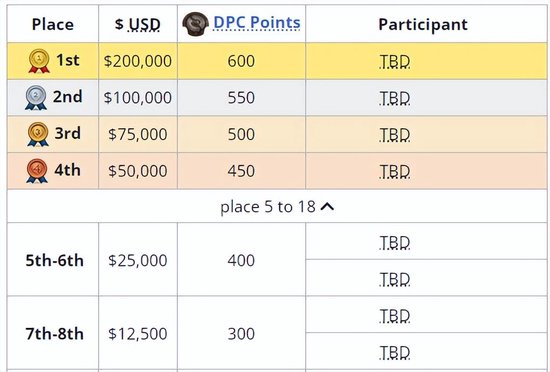Open the DPC Points link
The image size is (550, 372).
[257, 23]
